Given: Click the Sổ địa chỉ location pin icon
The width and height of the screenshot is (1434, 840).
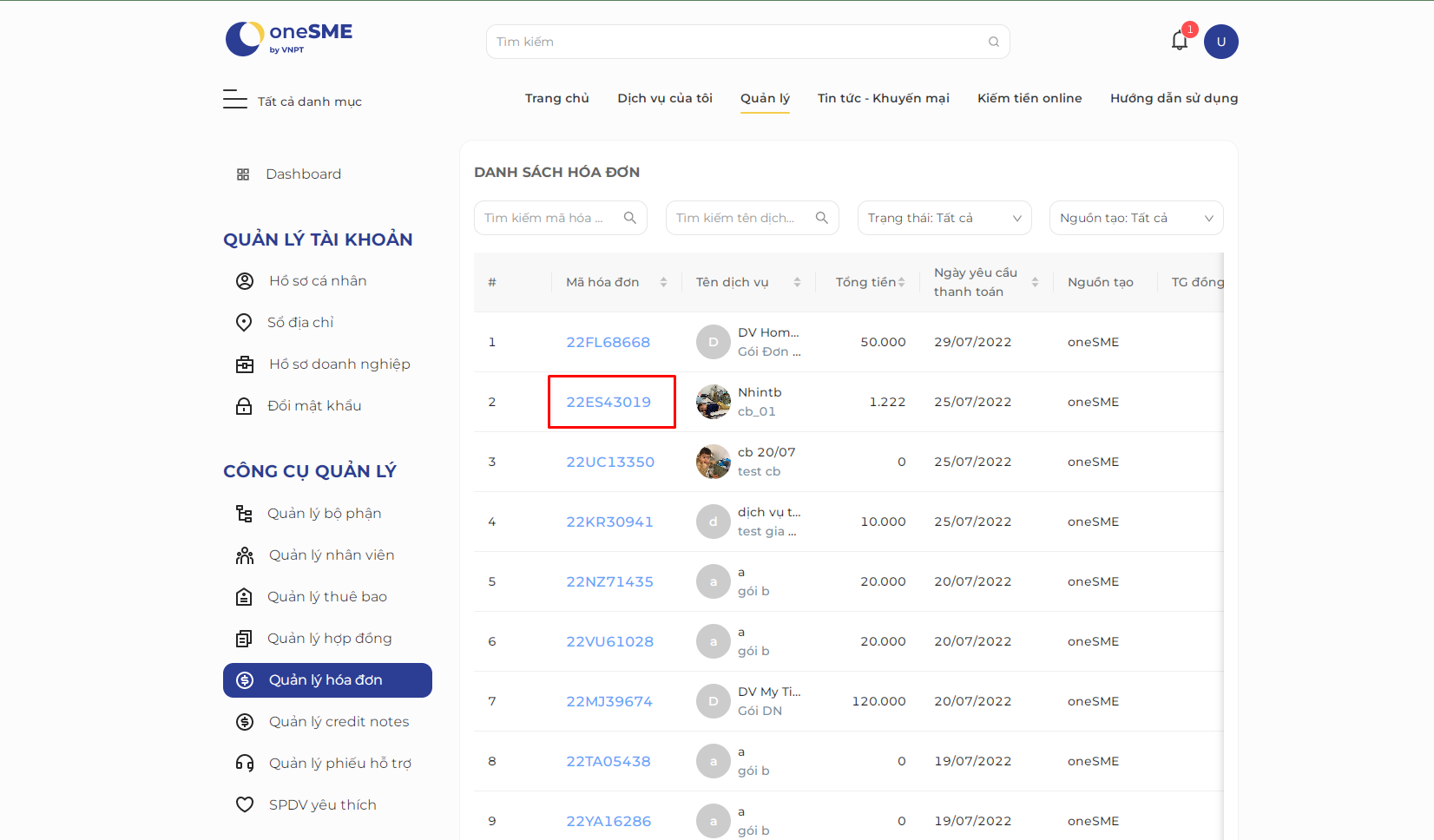Looking at the screenshot, I should click(244, 322).
